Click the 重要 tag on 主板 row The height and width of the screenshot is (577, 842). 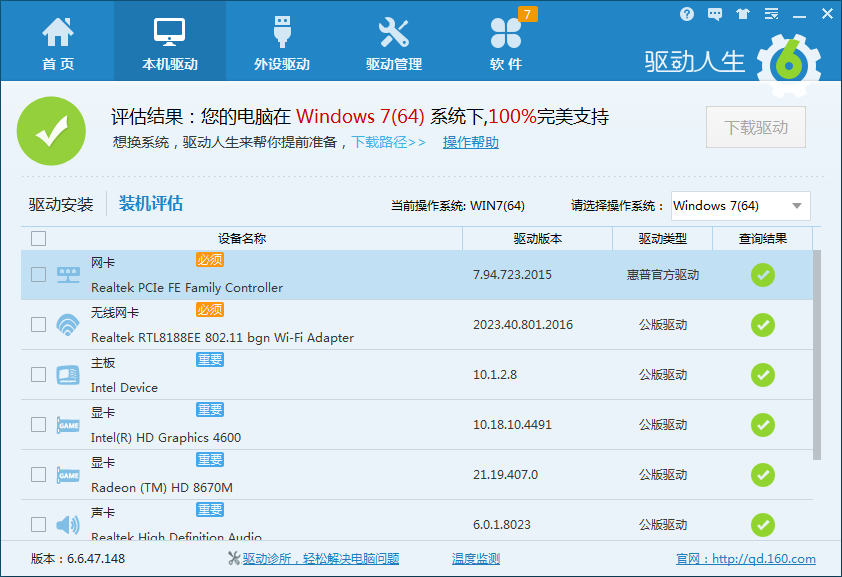tap(209, 360)
